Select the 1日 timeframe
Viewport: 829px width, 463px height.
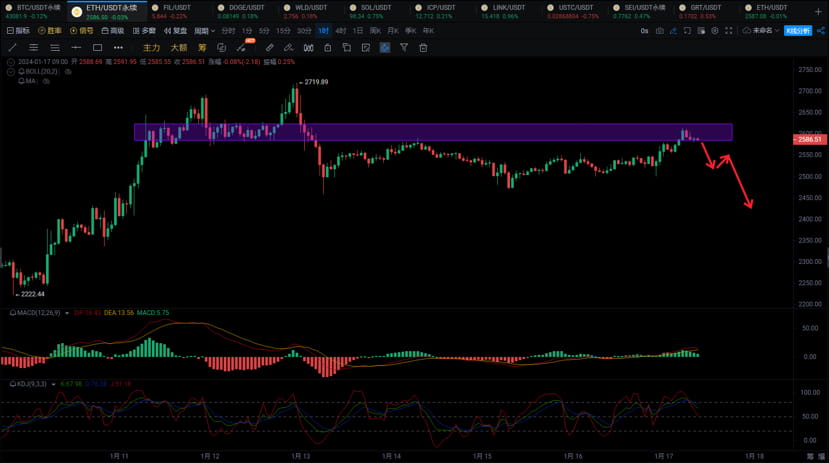coord(358,31)
